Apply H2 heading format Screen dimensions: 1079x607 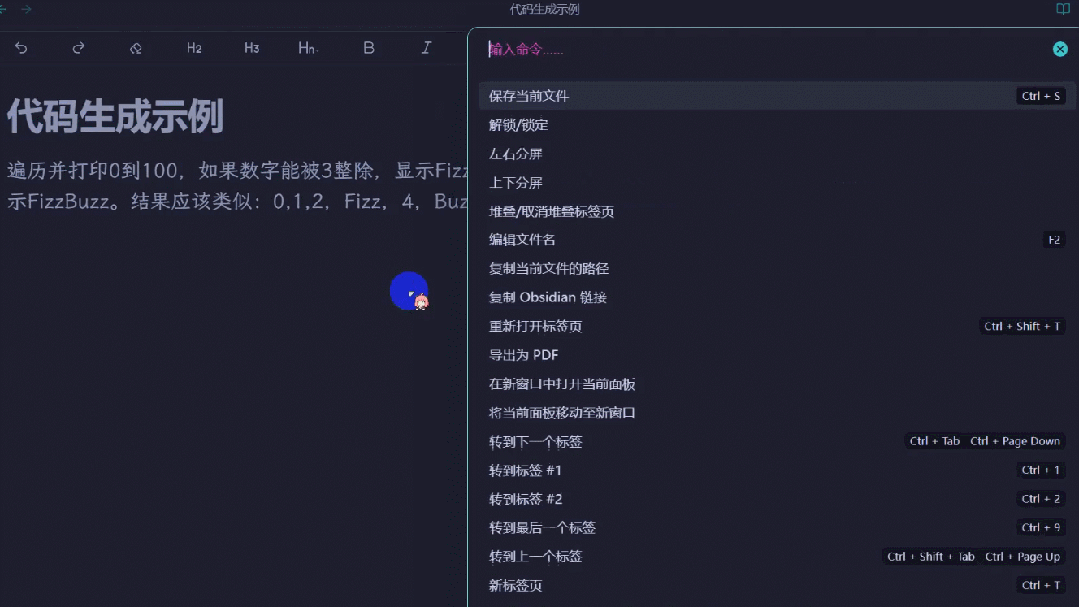pyautogui.click(x=194, y=48)
